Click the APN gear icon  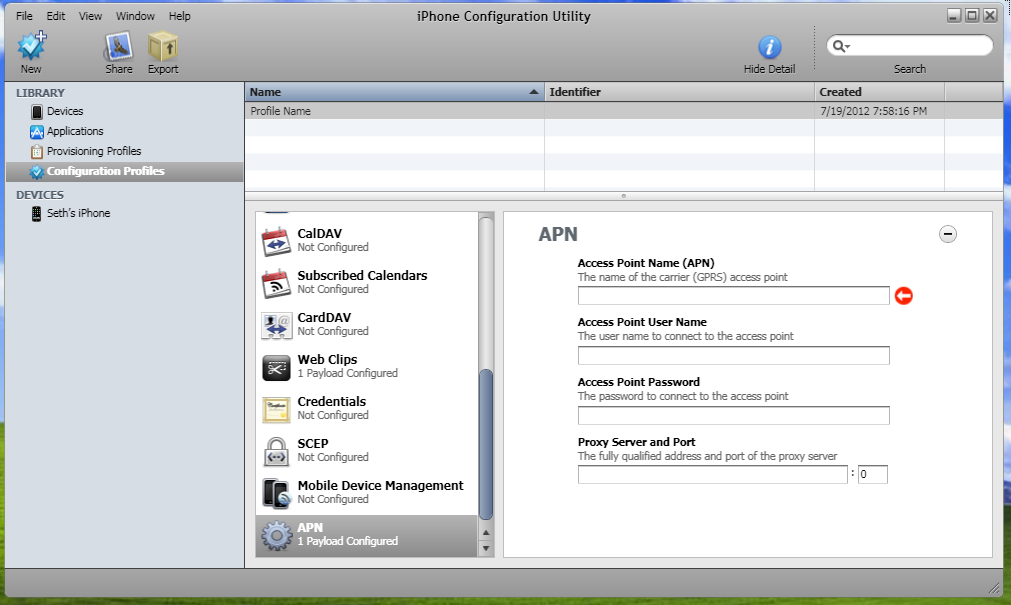pyautogui.click(x=277, y=535)
